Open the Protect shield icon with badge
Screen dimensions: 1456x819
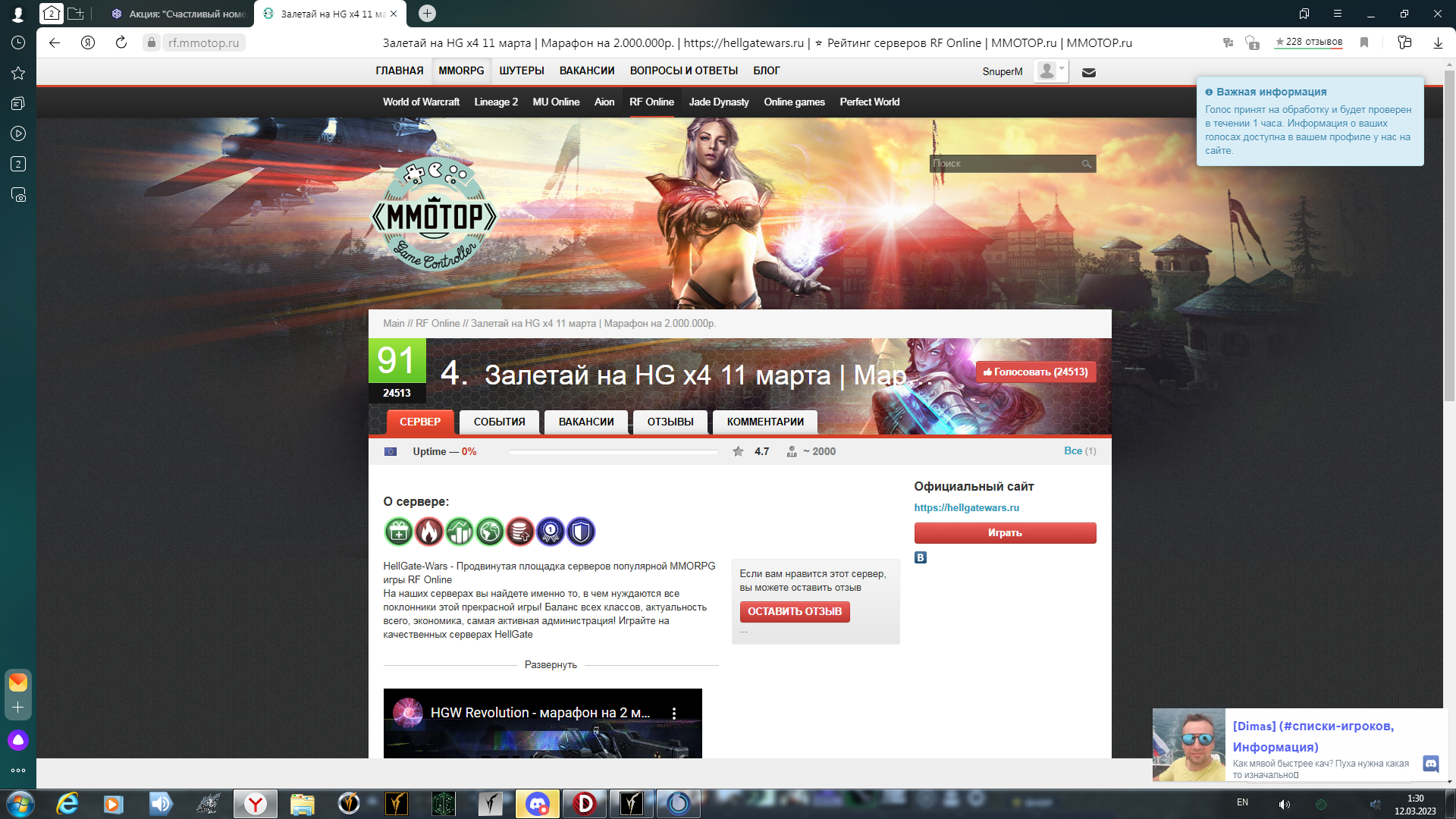pyautogui.click(x=1252, y=42)
